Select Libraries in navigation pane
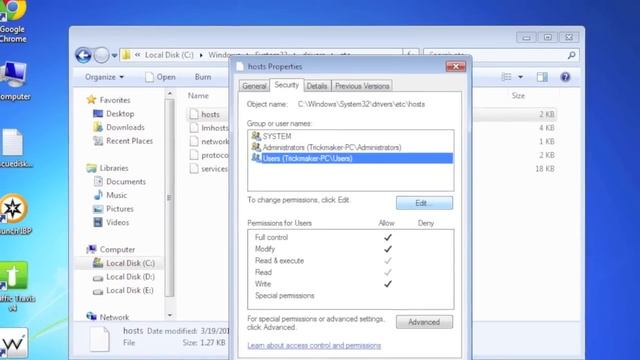The image size is (640, 360). (x=107, y=168)
